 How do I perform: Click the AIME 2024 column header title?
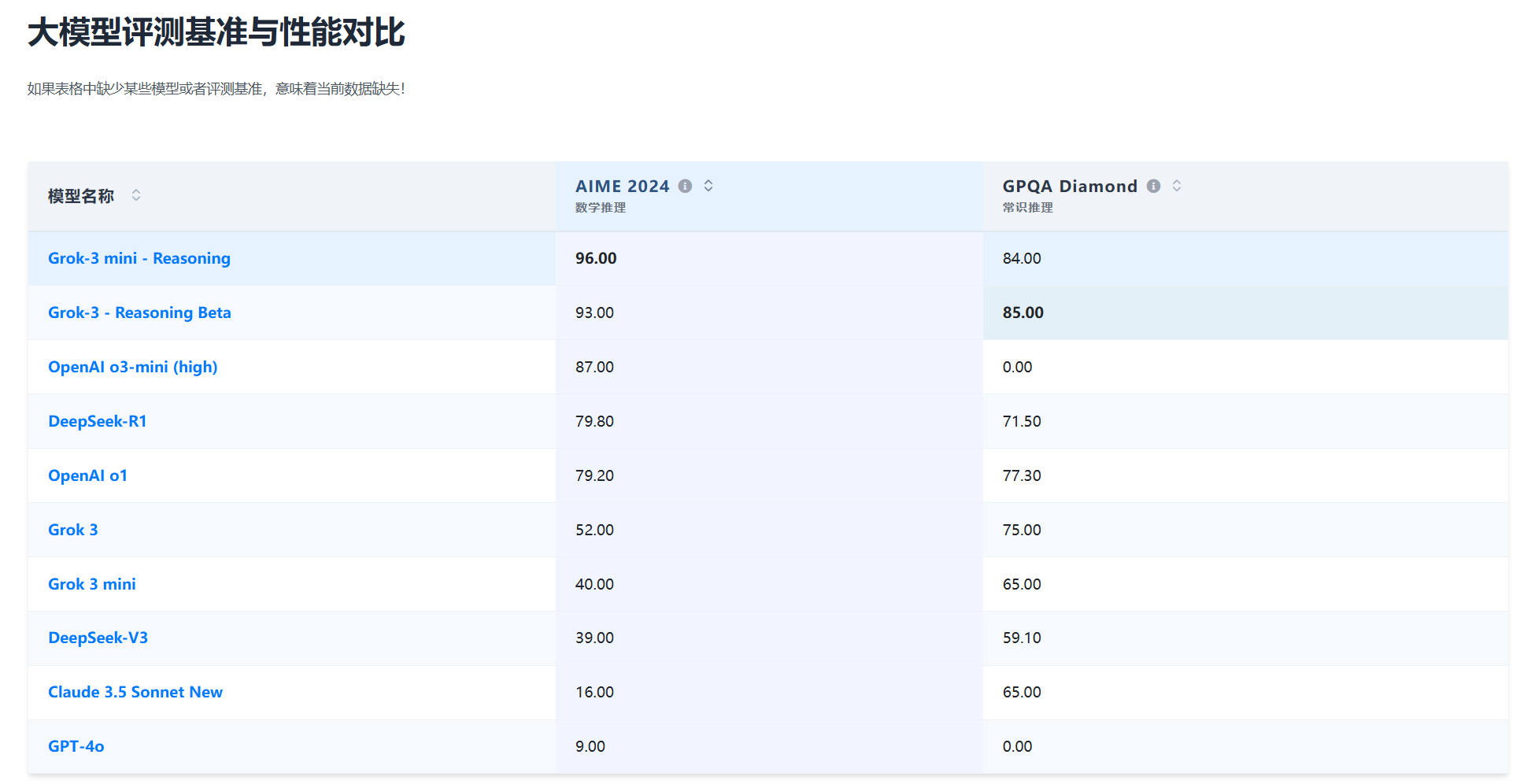coord(622,186)
